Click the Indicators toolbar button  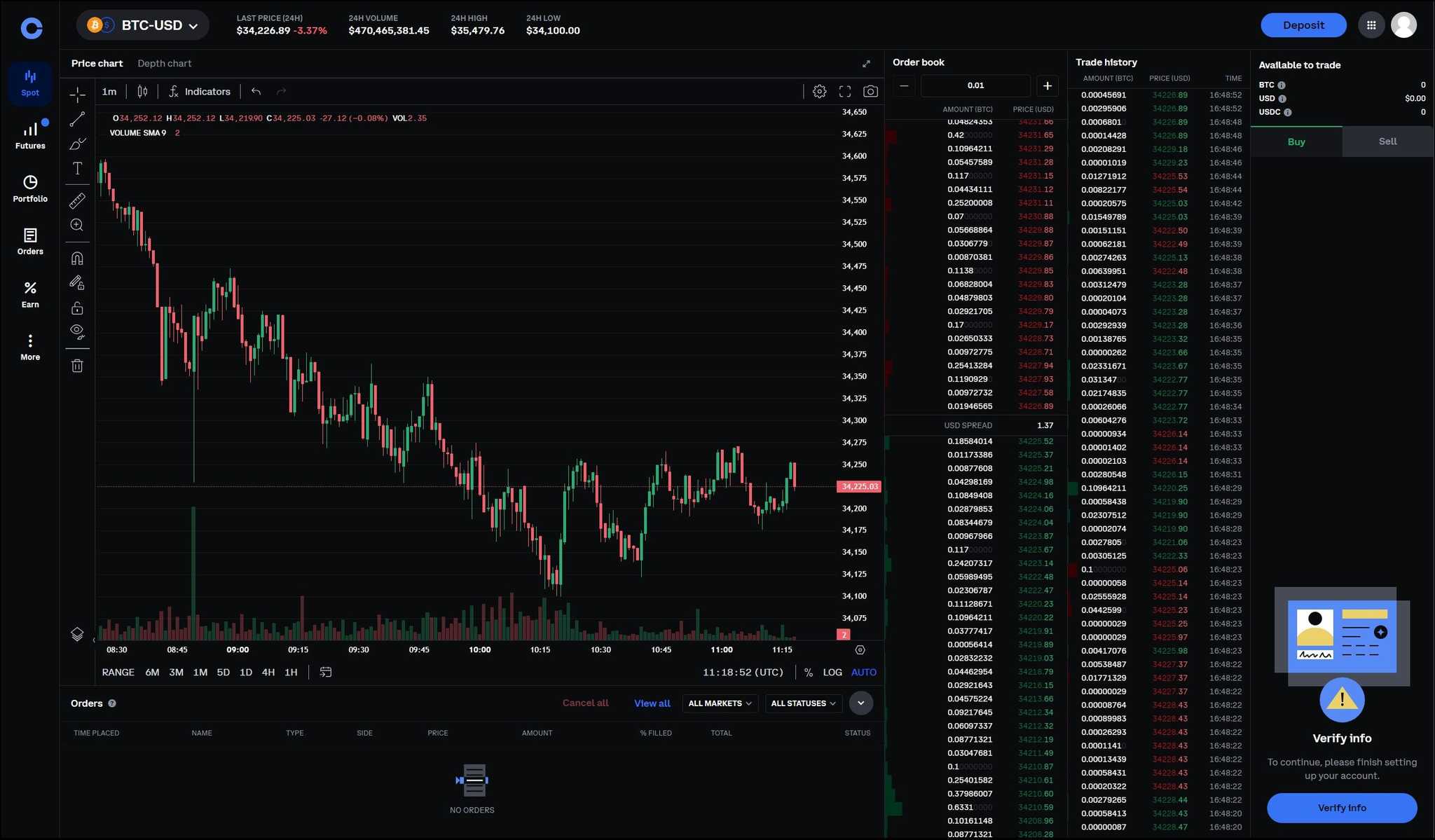tap(198, 91)
